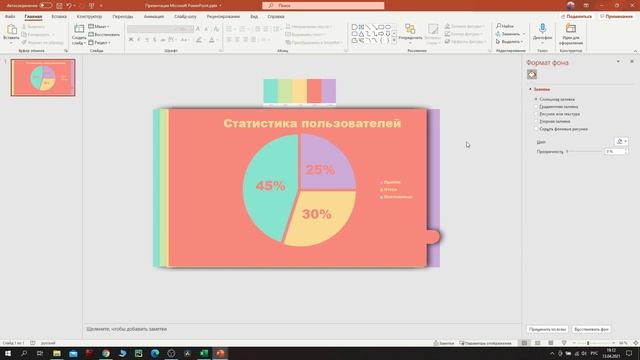This screenshot has height=360, width=640.
Task: Open Chrome from the taskbar
Action: pos(106,353)
